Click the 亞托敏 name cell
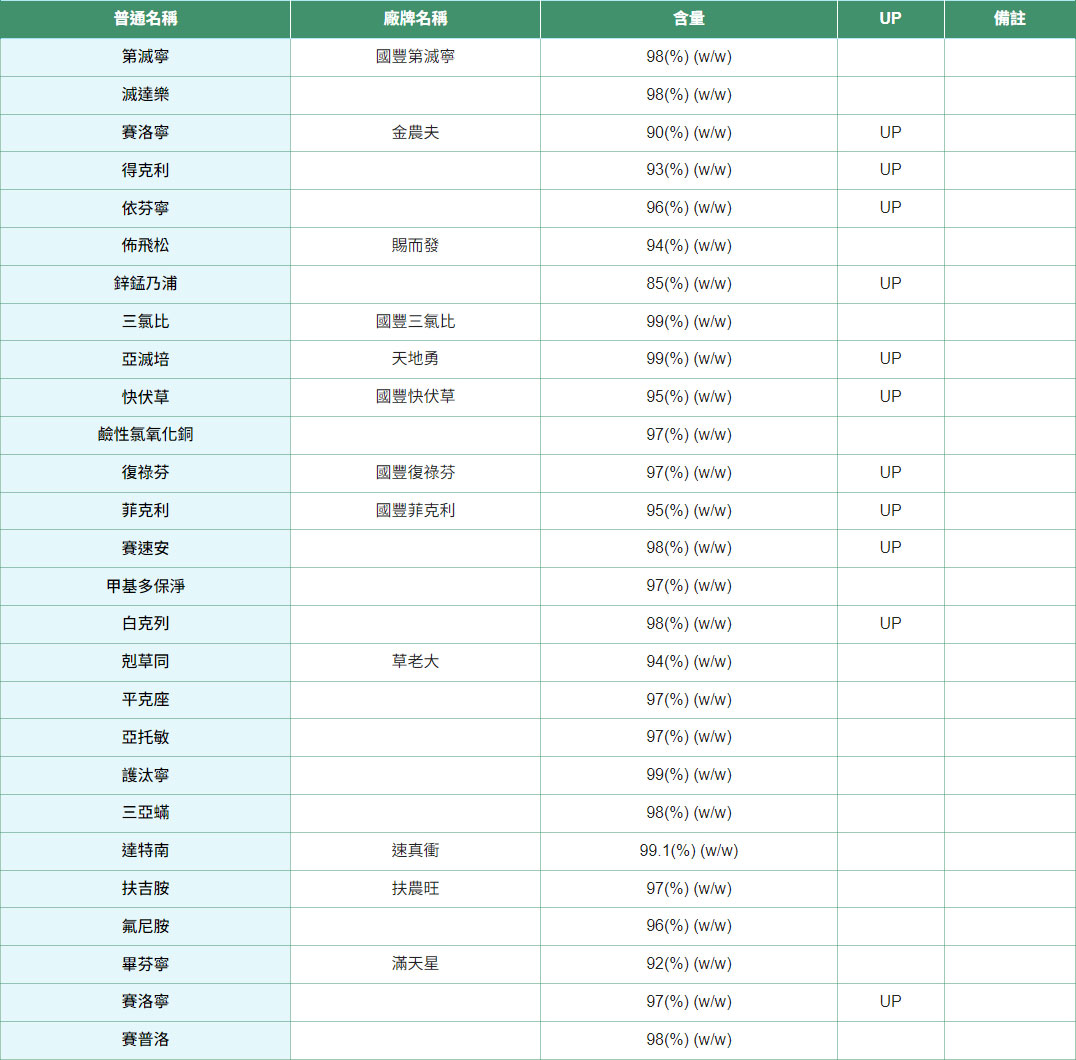The height and width of the screenshot is (1060, 1076). coord(145,738)
